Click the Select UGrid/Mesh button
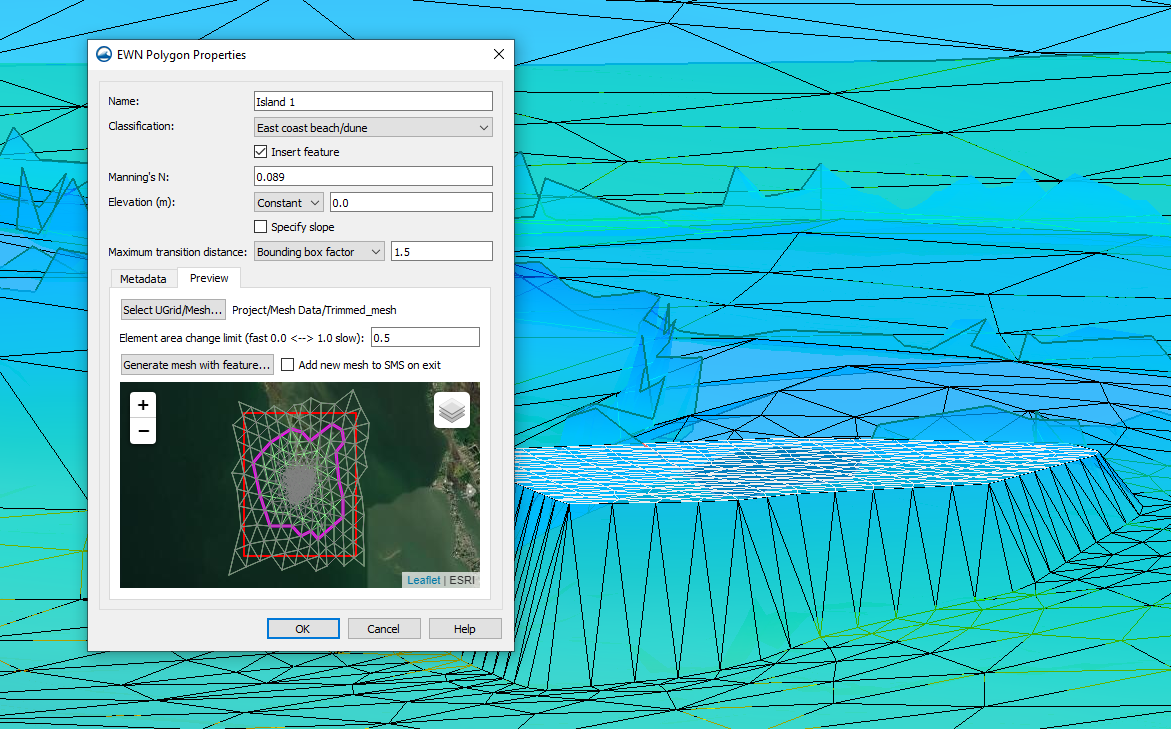This screenshot has width=1171, height=729. point(172,309)
